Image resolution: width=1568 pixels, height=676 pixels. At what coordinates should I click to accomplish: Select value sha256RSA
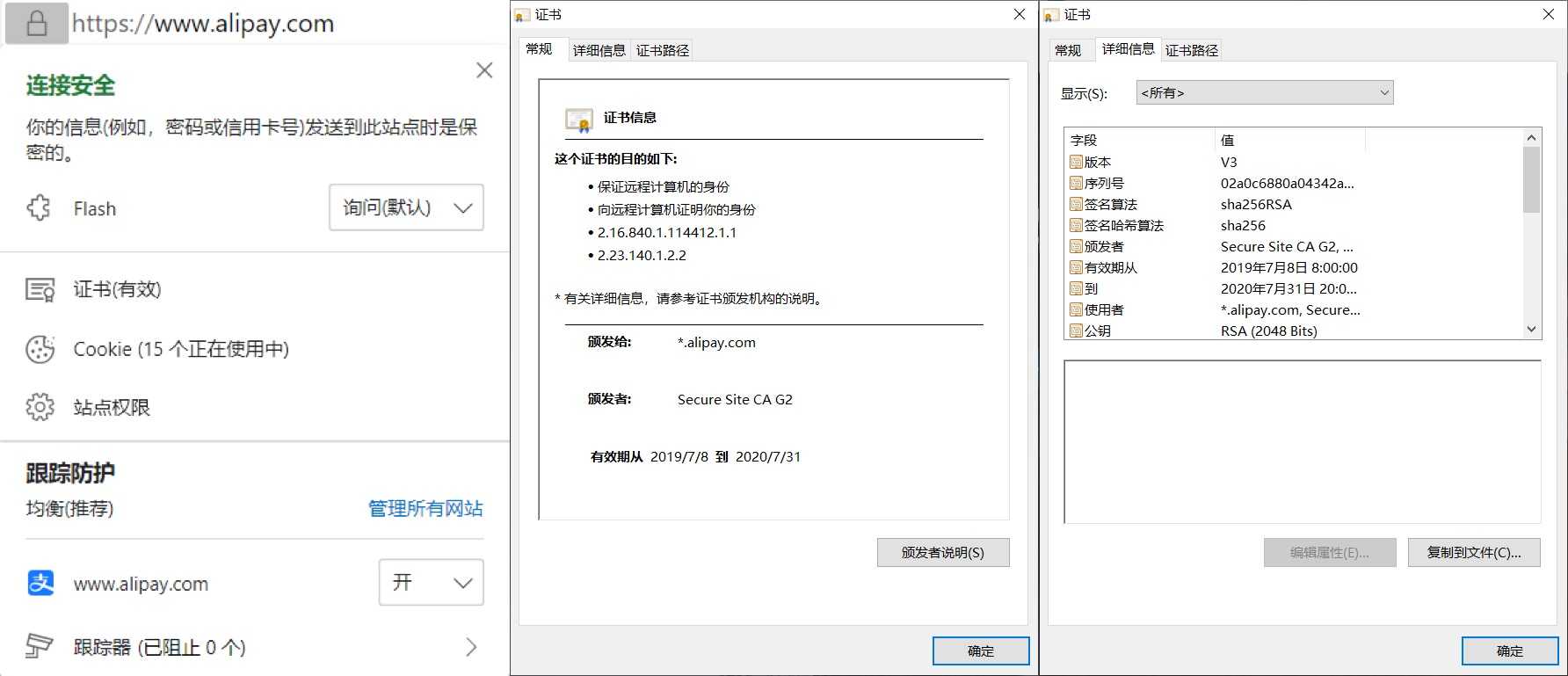pyautogui.click(x=1256, y=204)
